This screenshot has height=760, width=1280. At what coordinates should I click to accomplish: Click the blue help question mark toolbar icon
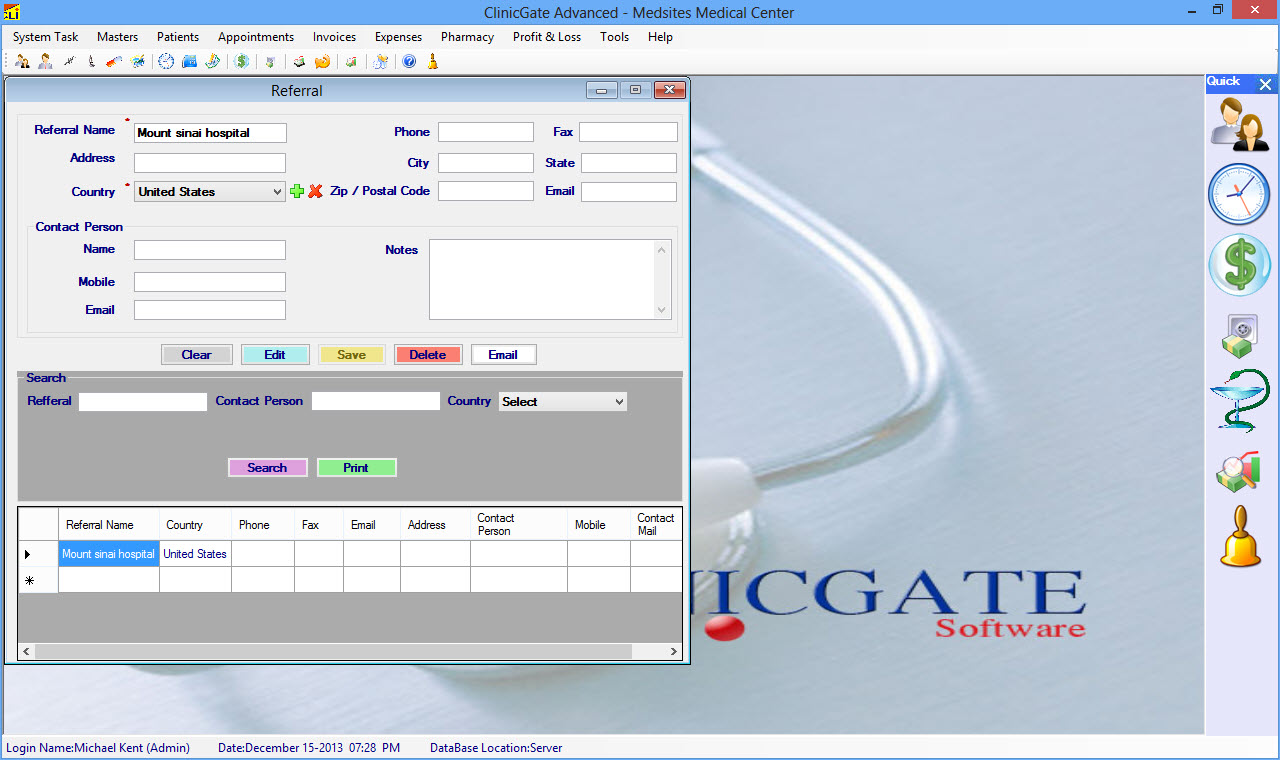(x=409, y=62)
